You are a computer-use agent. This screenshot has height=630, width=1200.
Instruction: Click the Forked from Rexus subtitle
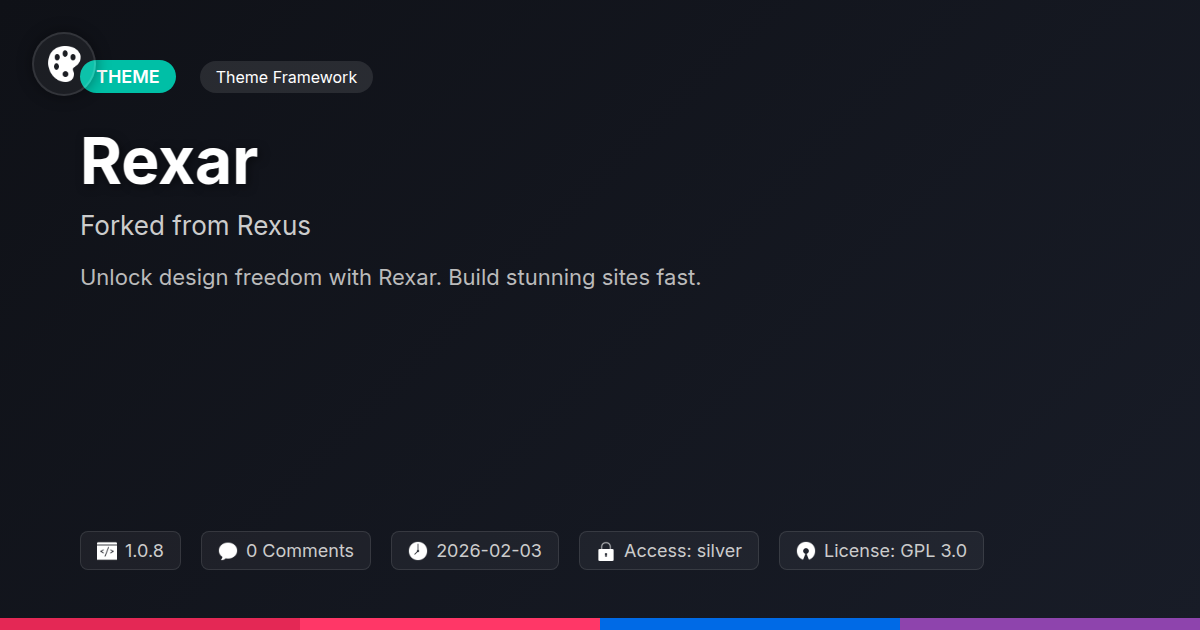tap(195, 226)
